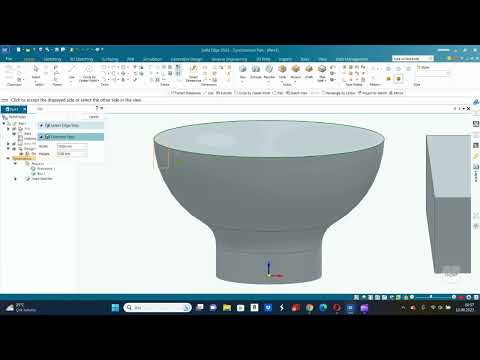Switch to the 3D Sketching tab
This screenshot has height=360, width=480.
[x=81, y=59]
